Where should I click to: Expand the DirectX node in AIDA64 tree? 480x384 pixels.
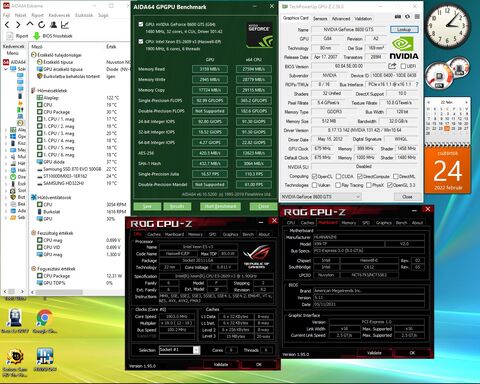[6, 177]
